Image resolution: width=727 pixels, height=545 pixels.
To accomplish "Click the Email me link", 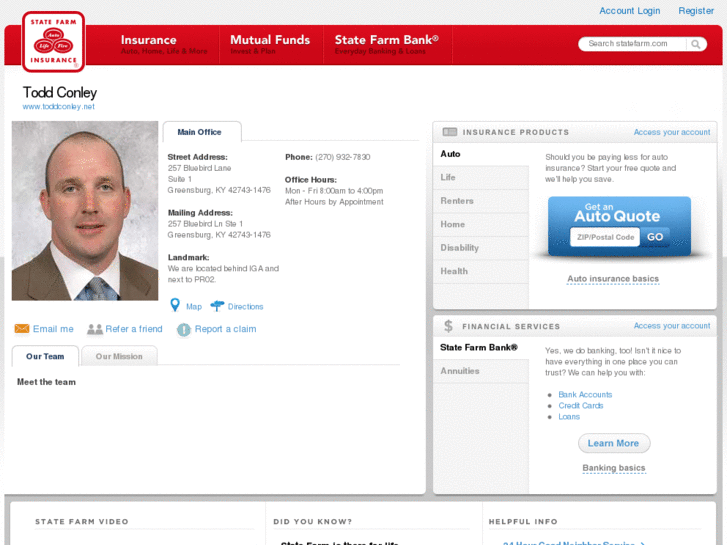I will click(x=53, y=329).
